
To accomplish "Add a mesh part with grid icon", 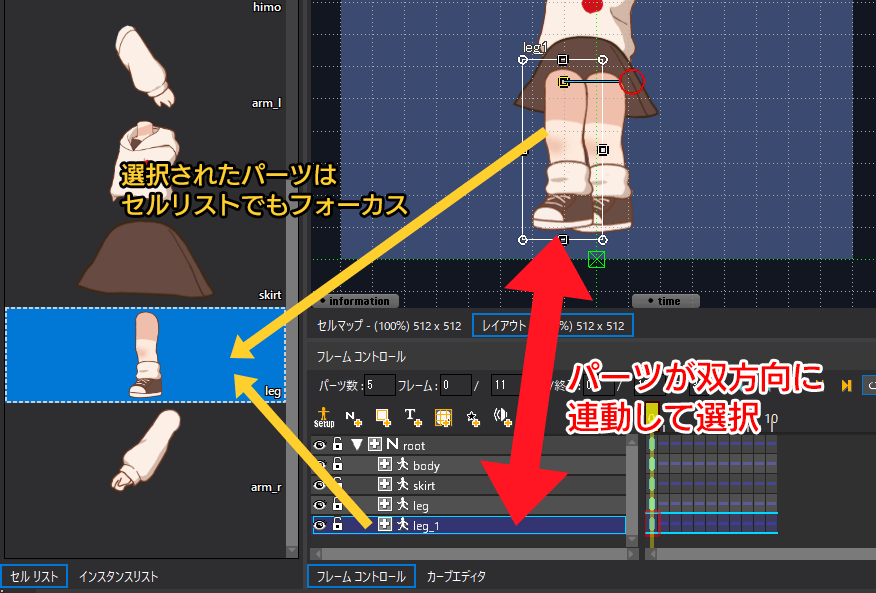I will (x=443, y=418).
